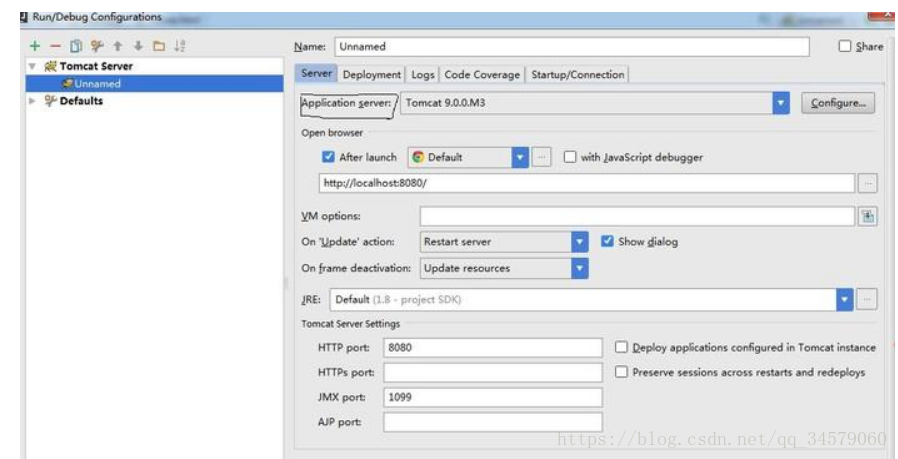Click the VM options input field
Viewport: 898px width, 459px height.
pos(637,216)
